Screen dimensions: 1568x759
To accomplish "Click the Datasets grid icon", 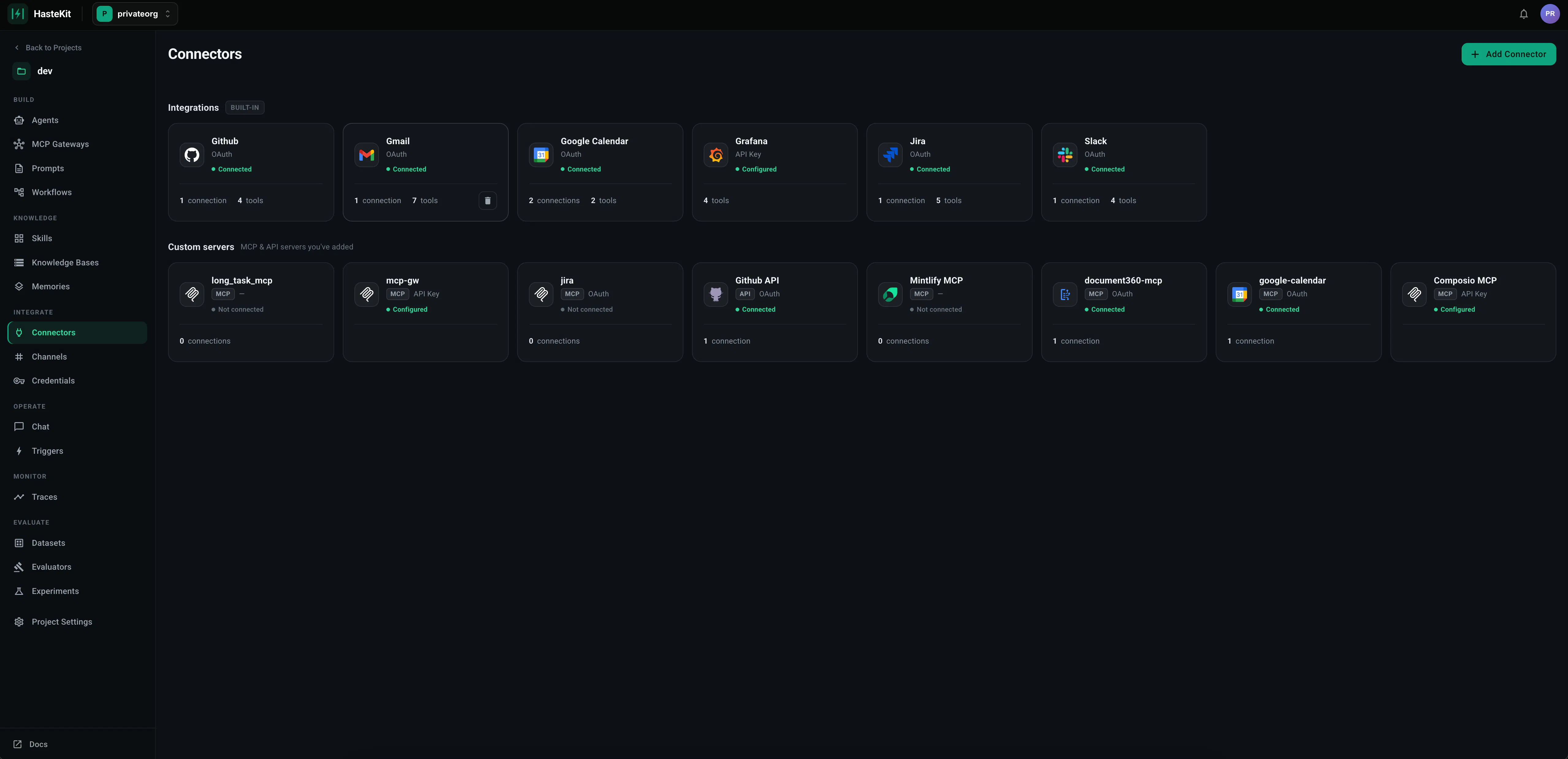I will (19, 543).
